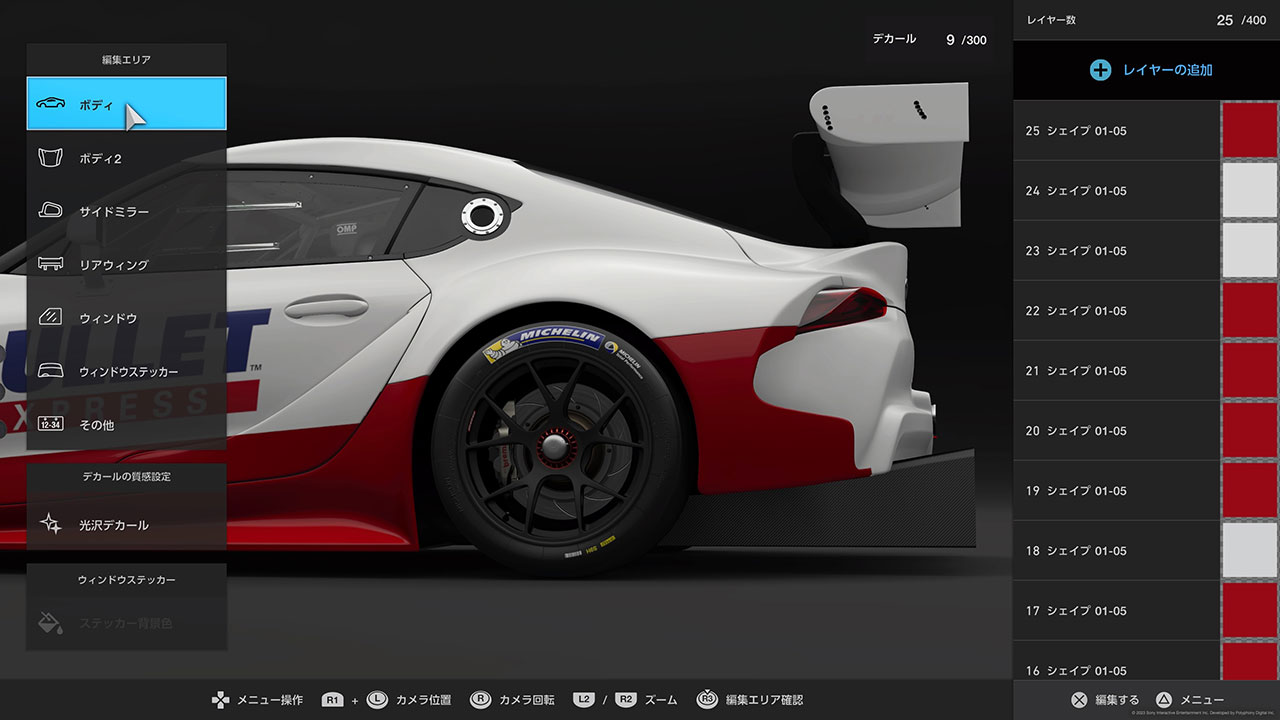Click the triangle button icon for メニュー
The image size is (1280, 720).
(x=1164, y=700)
